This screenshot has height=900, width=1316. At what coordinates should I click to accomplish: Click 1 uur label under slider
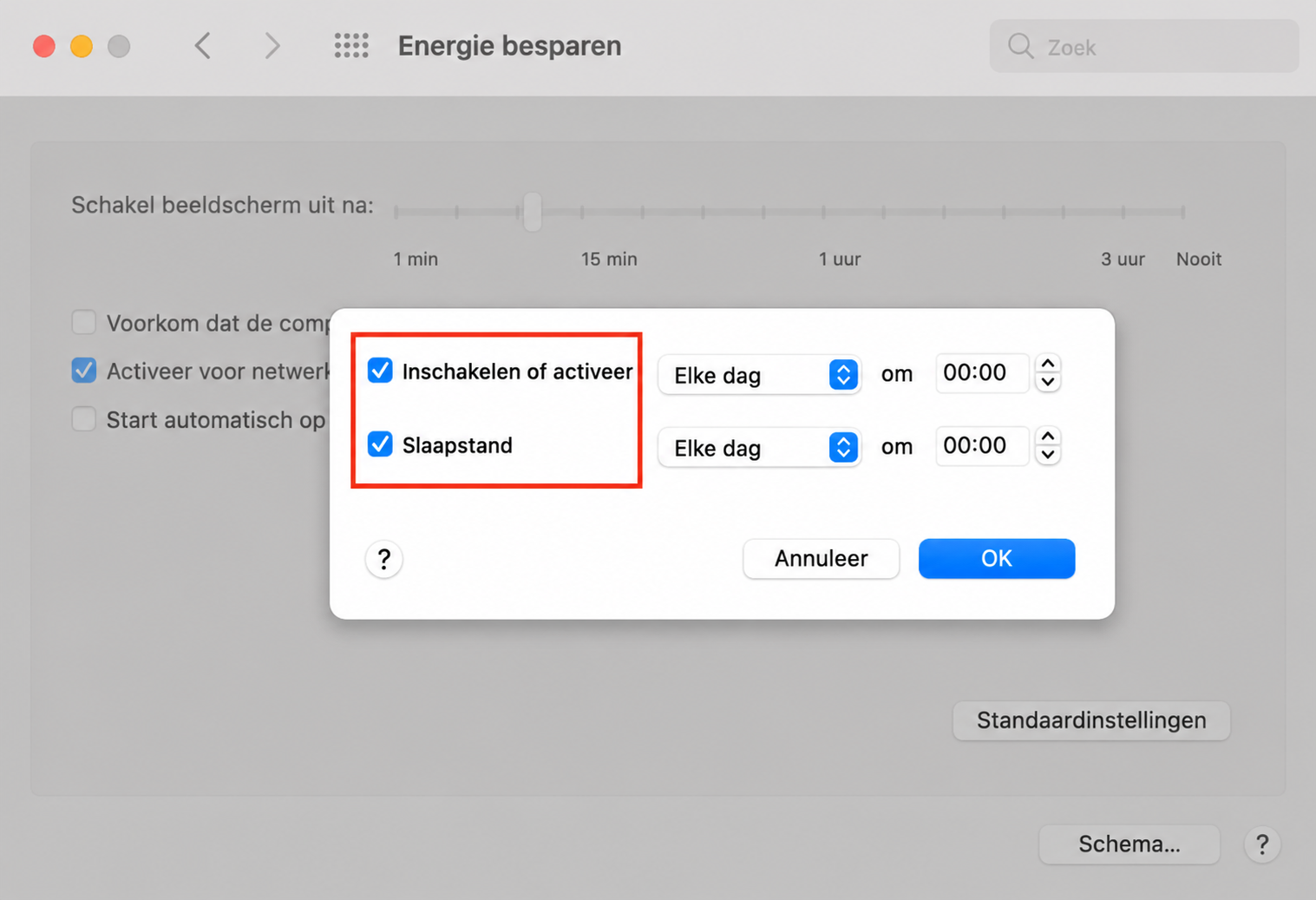pyautogui.click(x=840, y=259)
